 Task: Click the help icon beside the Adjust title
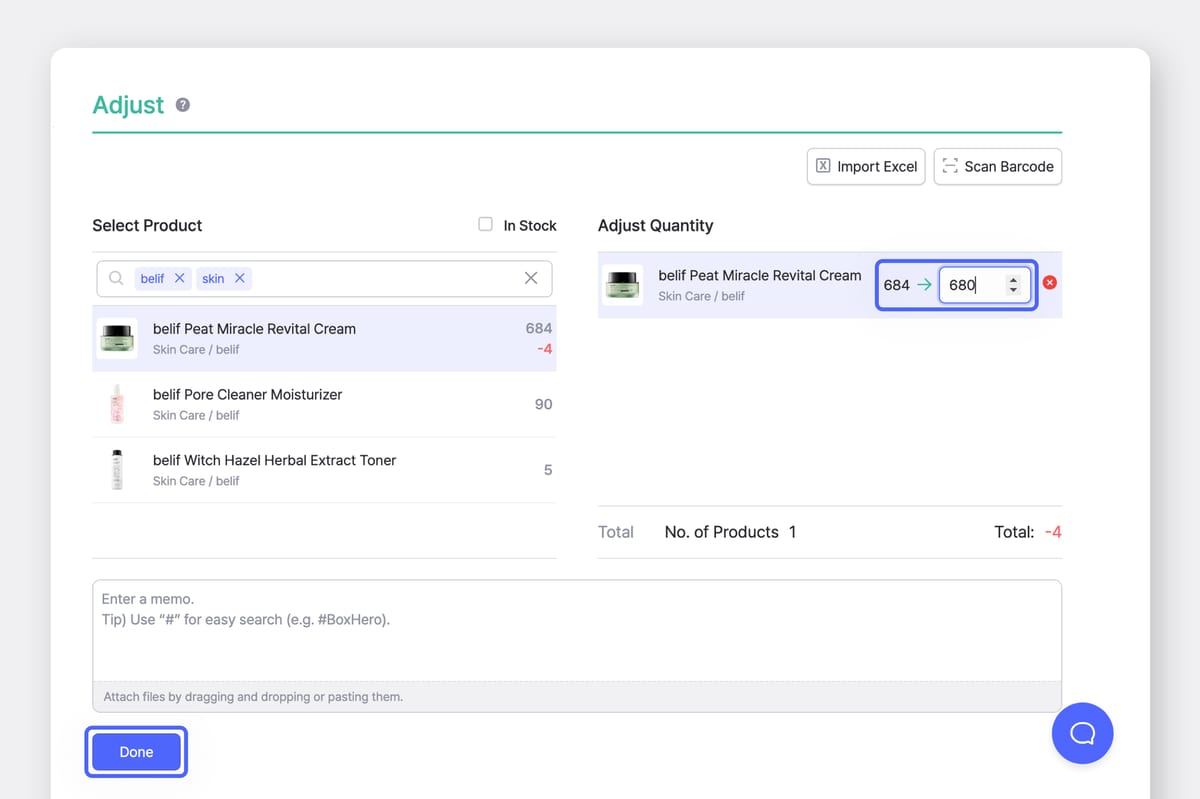pos(182,104)
